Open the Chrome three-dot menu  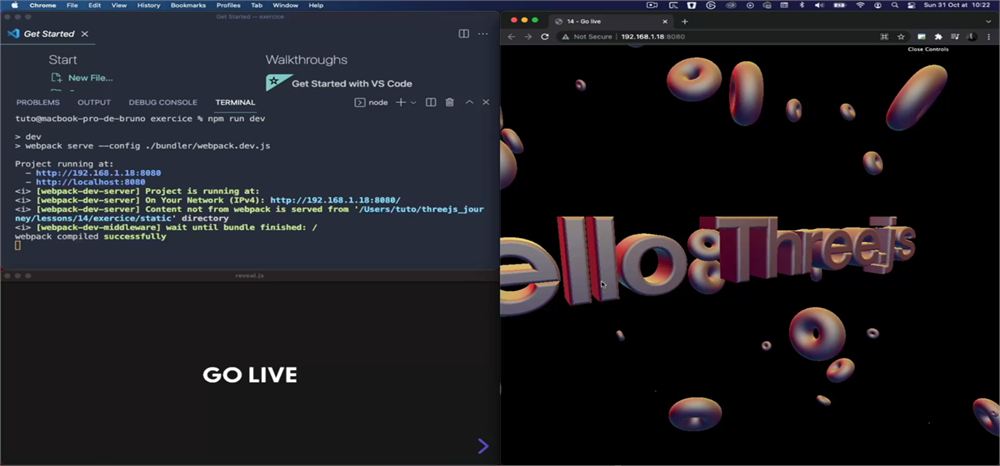[x=988, y=37]
